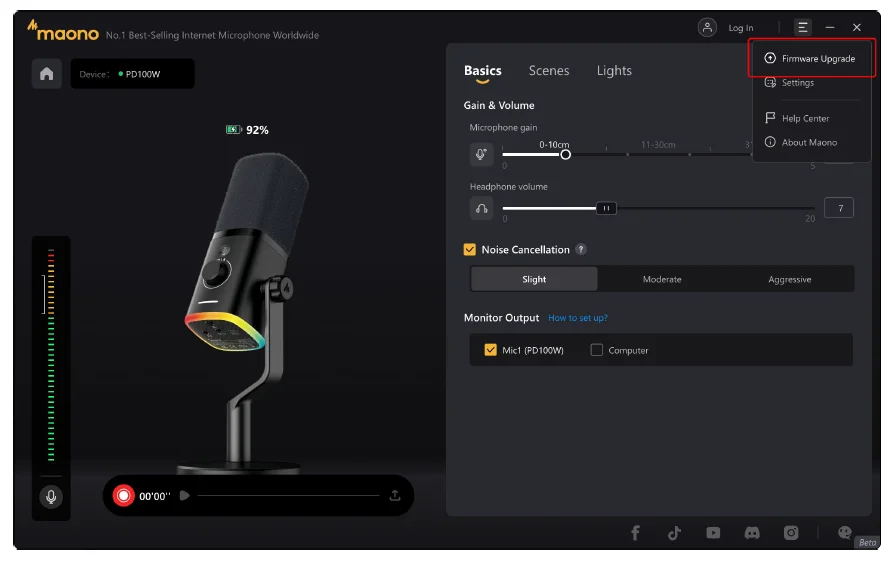The height and width of the screenshot is (562, 892).
Task: Open the hamburger menu icon
Action: [802, 27]
